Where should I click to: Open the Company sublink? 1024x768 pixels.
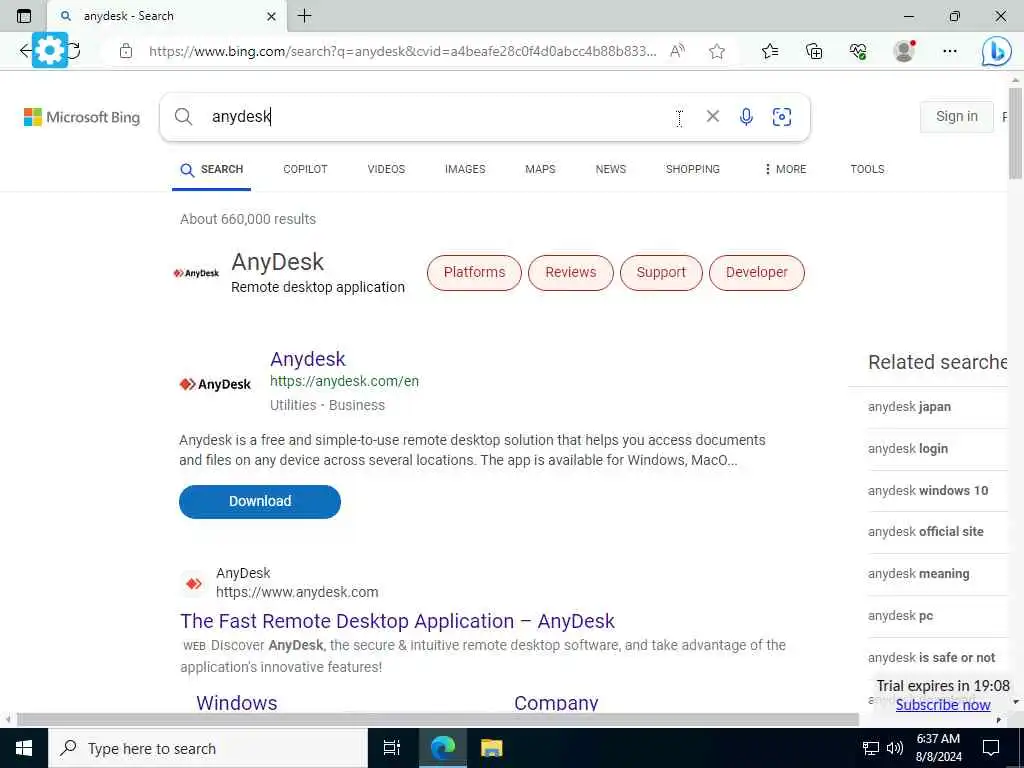pyautogui.click(x=556, y=702)
